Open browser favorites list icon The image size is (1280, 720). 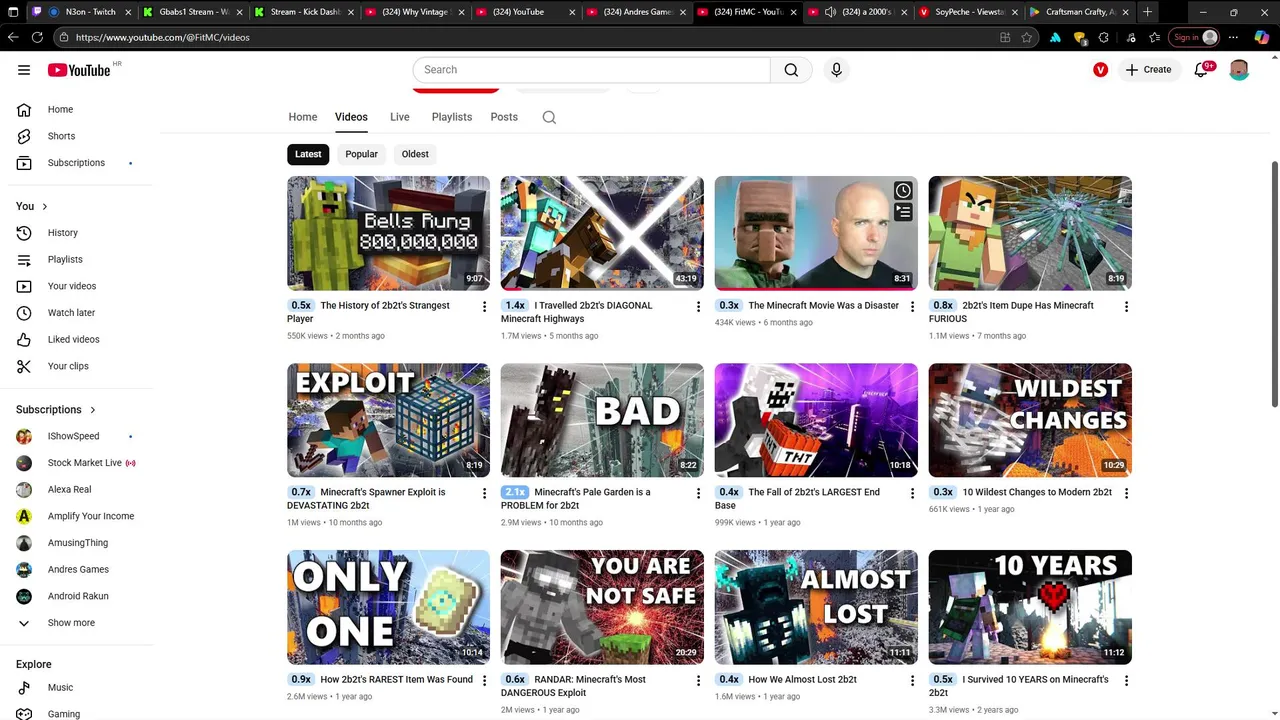pyautogui.click(x=1154, y=37)
